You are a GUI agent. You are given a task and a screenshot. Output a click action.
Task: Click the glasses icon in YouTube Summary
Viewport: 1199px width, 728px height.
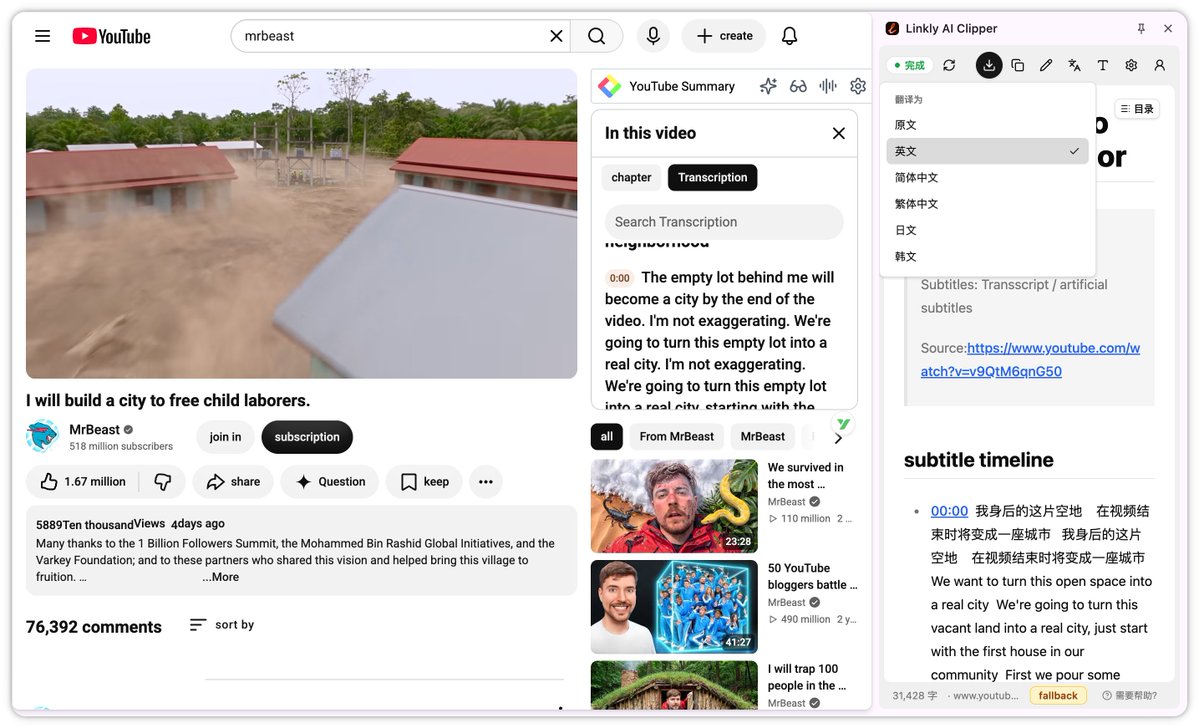(798, 86)
